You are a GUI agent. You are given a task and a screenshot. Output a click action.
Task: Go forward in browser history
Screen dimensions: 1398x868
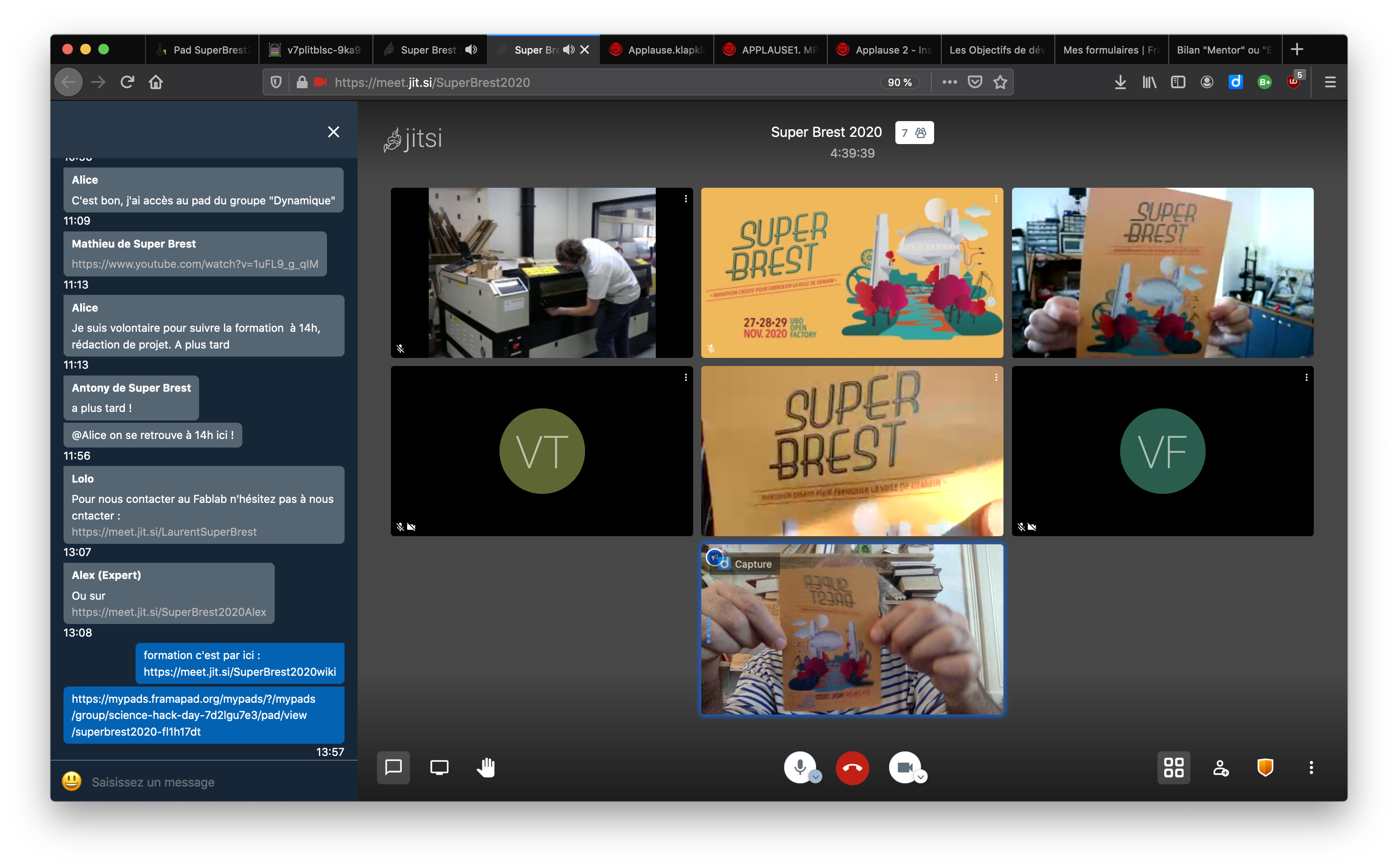pos(98,82)
